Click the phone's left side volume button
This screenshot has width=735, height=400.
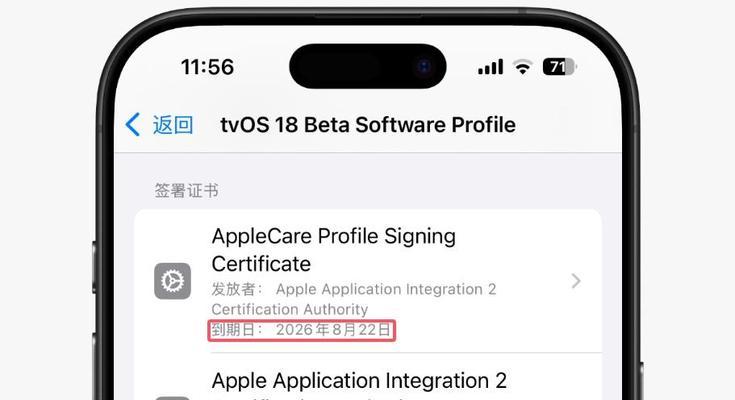click(x=94, y=267)
